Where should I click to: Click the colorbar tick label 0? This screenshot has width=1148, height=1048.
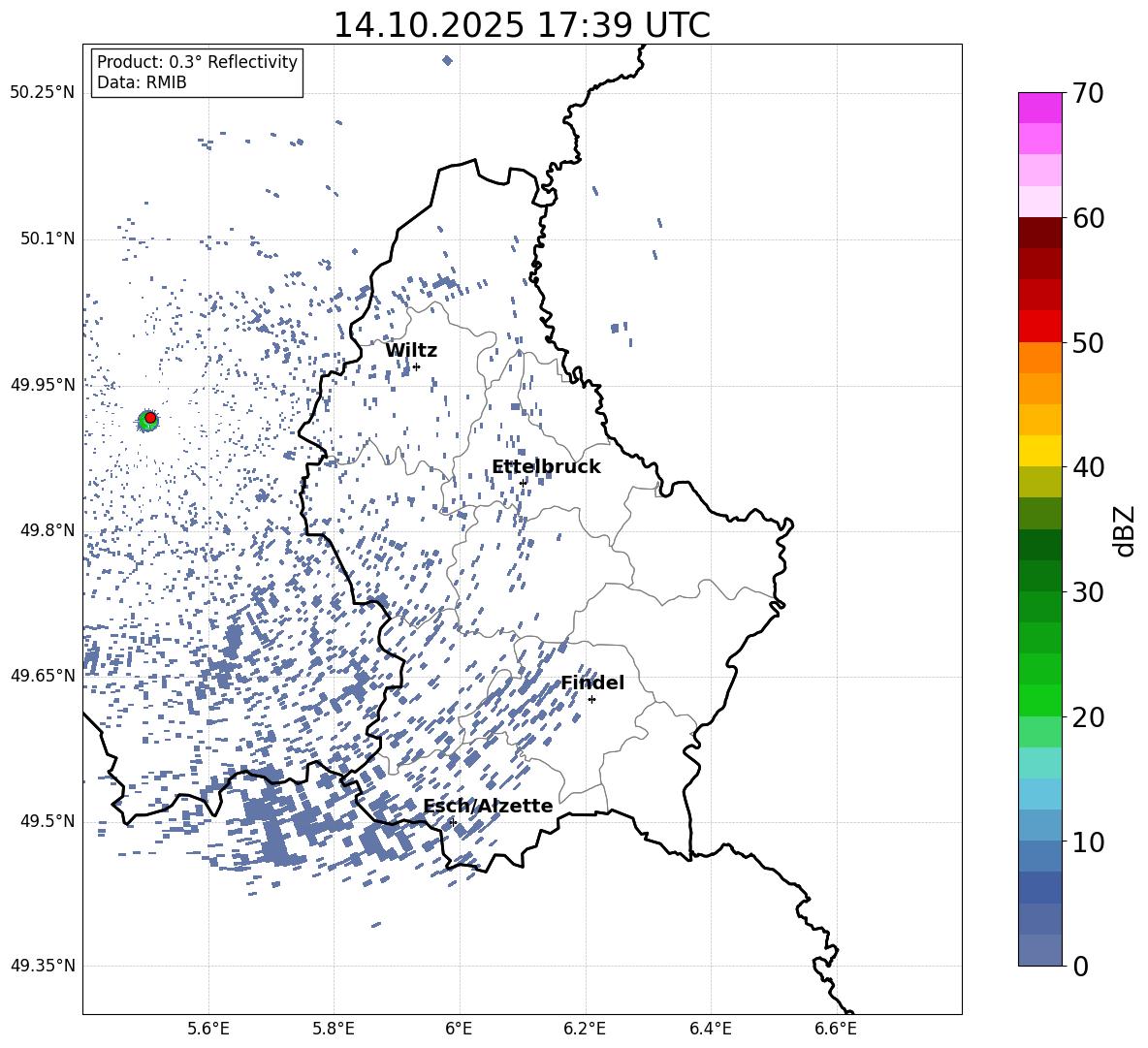tap(1080, 967)
